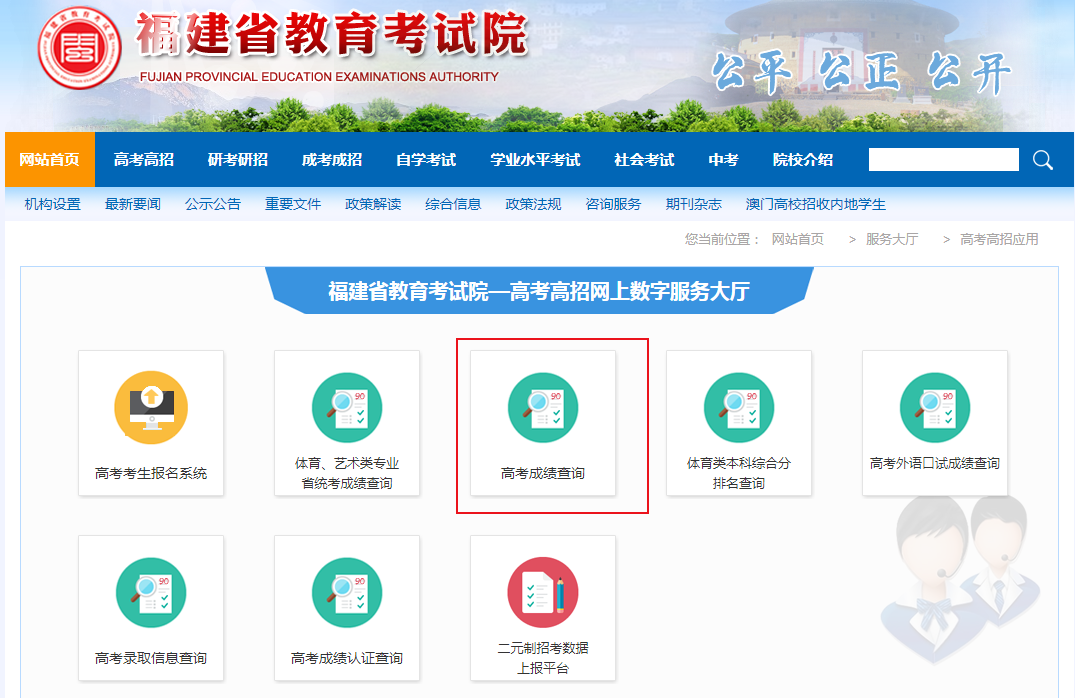
Task: Click the search input field
Action: pos(943,160)
